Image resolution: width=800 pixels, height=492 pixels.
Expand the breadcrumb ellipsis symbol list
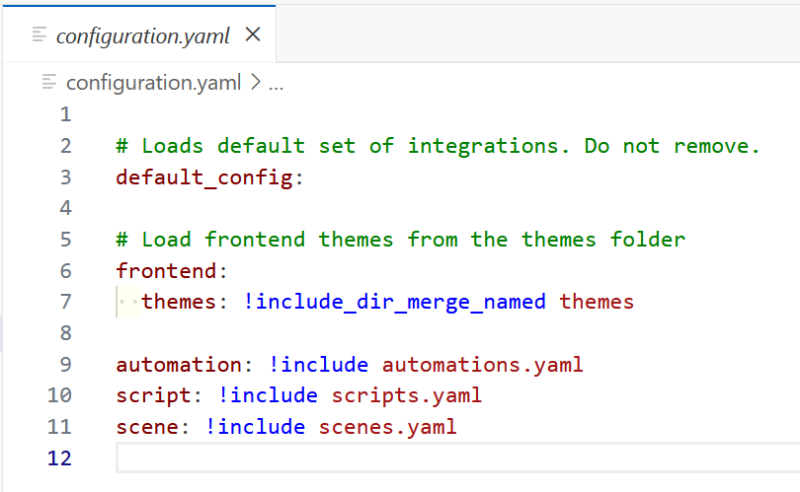tap(276, 84)
